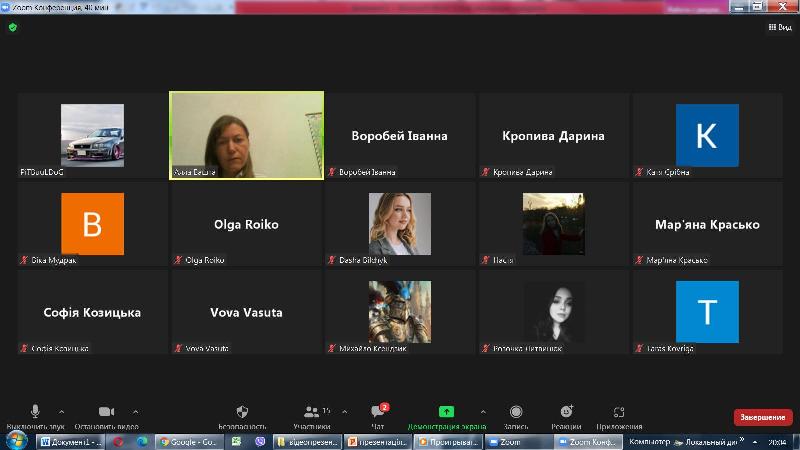The image size is (800, 450).
Task: Select the Воробей Іванна participant tile
Action: point(399,135)
